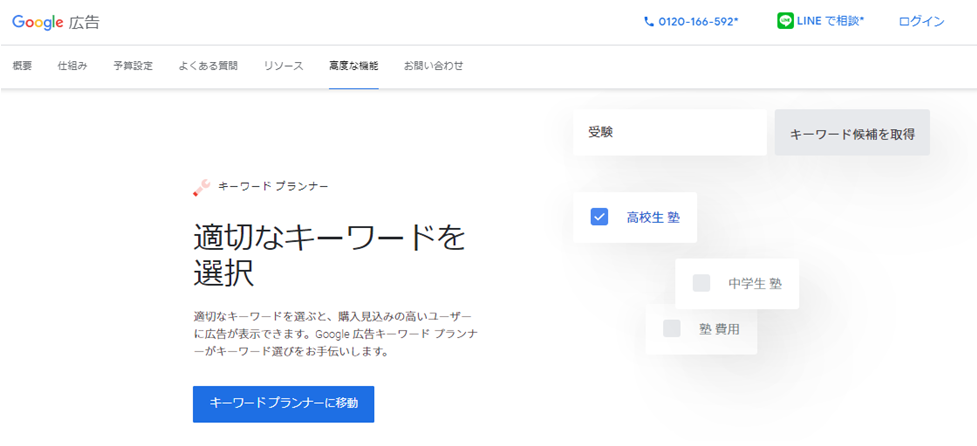Screen dimensions: 977x446
Task: Open the 仕組み tab
Action: [x=72, y=65]
